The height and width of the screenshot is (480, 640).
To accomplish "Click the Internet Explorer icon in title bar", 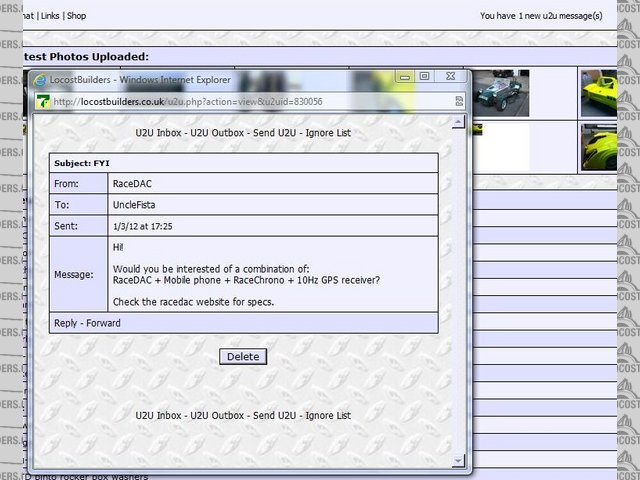I will pos(40,79).
